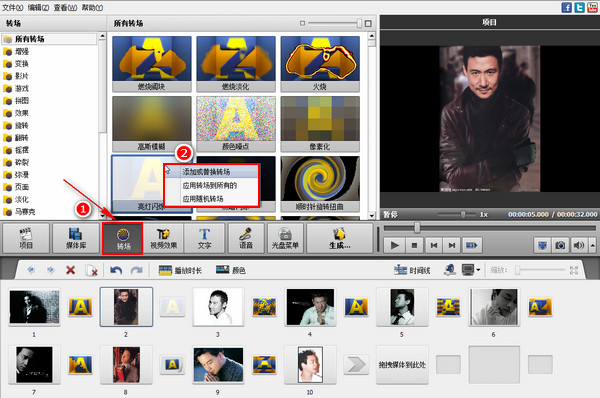Click the large thumbnails icon above gallery
This screenshot has width=600, height=398.
(x=368, y=23)
